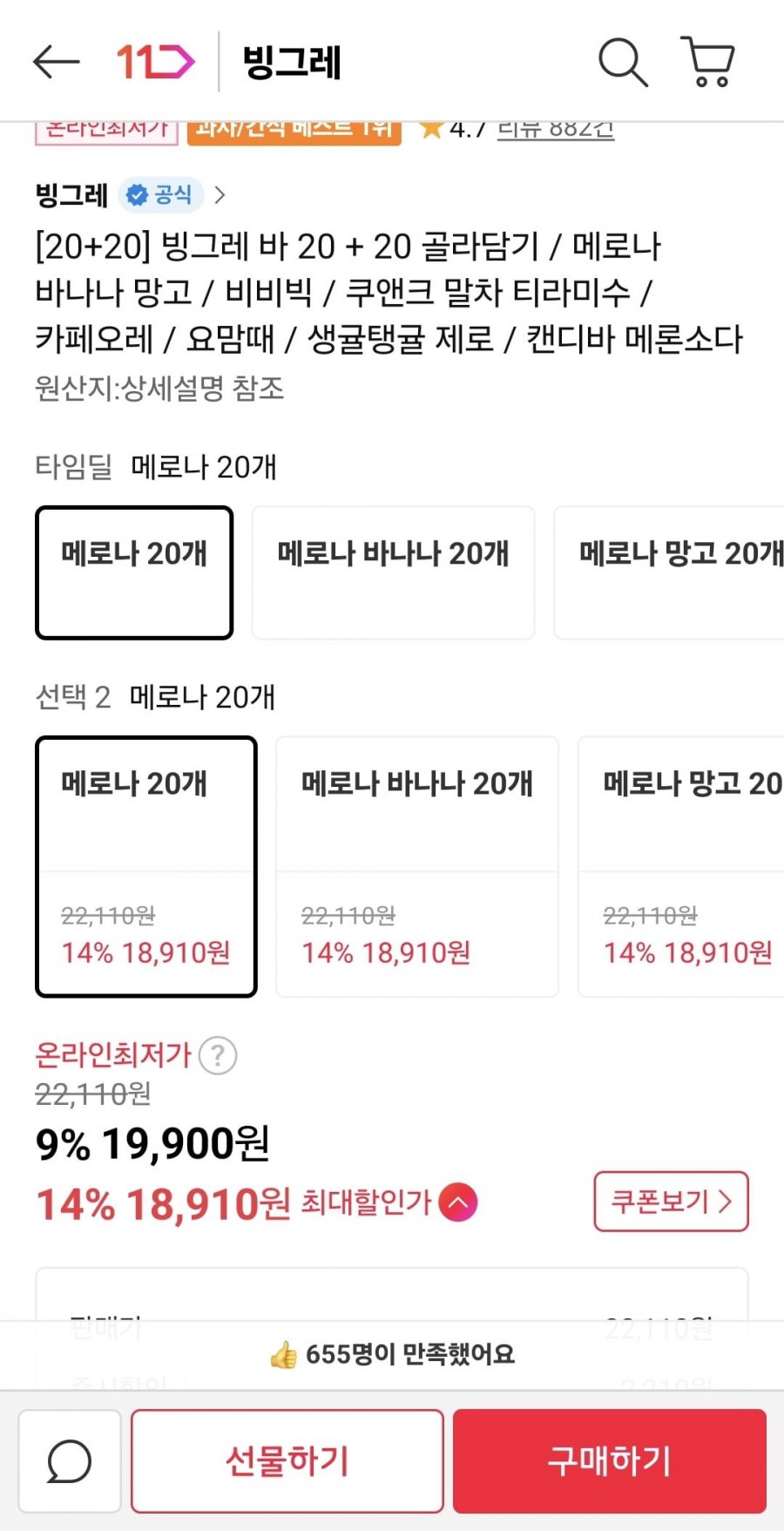The height and width of the screenshot is (1531, 784).
Task: Select 메로나 20개 in the 타임딜 options
Action: tap(134, 572)
